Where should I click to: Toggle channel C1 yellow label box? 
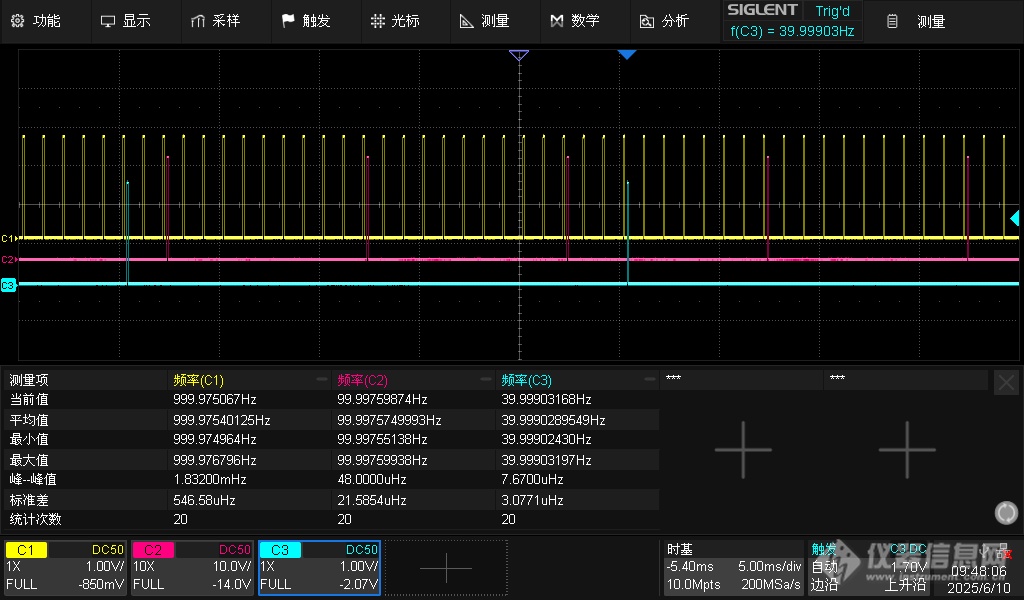click(x=26, y=549)
